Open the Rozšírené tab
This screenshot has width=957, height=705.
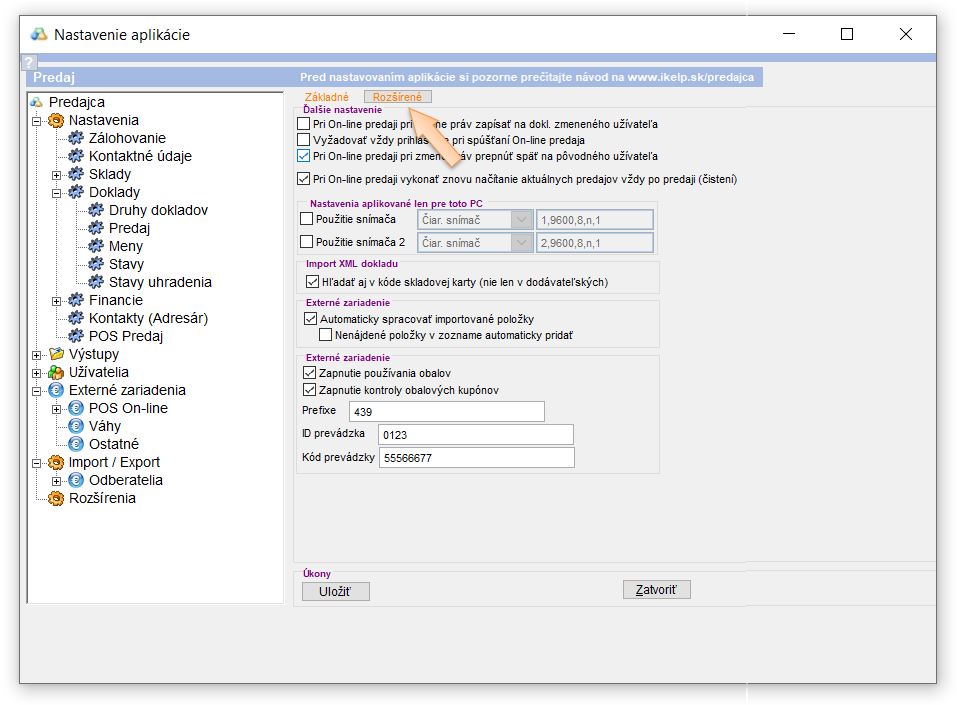point(397,97)
